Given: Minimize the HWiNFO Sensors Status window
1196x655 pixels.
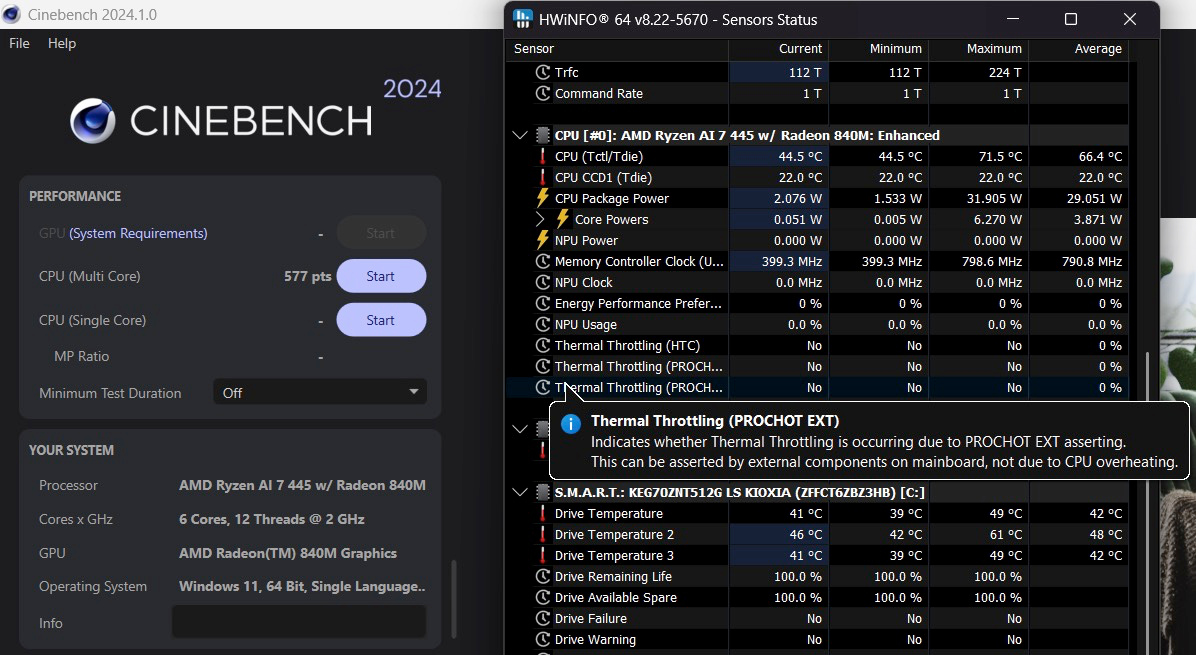Looking at the screenshot, I should click(x=1013, y=19).
